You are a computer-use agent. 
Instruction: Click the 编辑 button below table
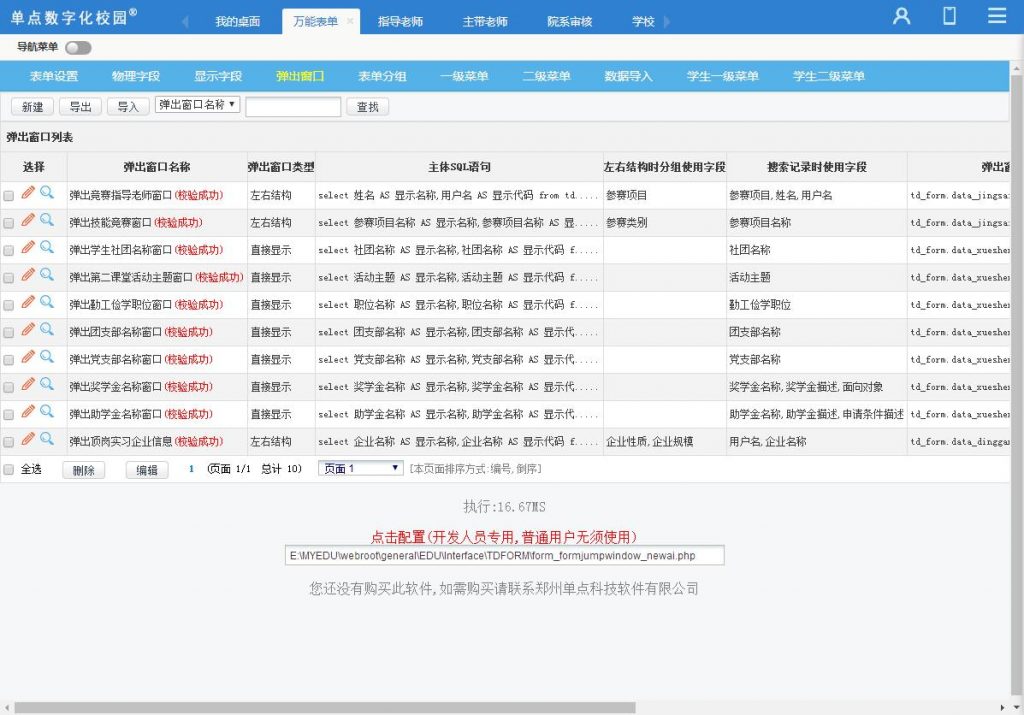tap(147, 470)
